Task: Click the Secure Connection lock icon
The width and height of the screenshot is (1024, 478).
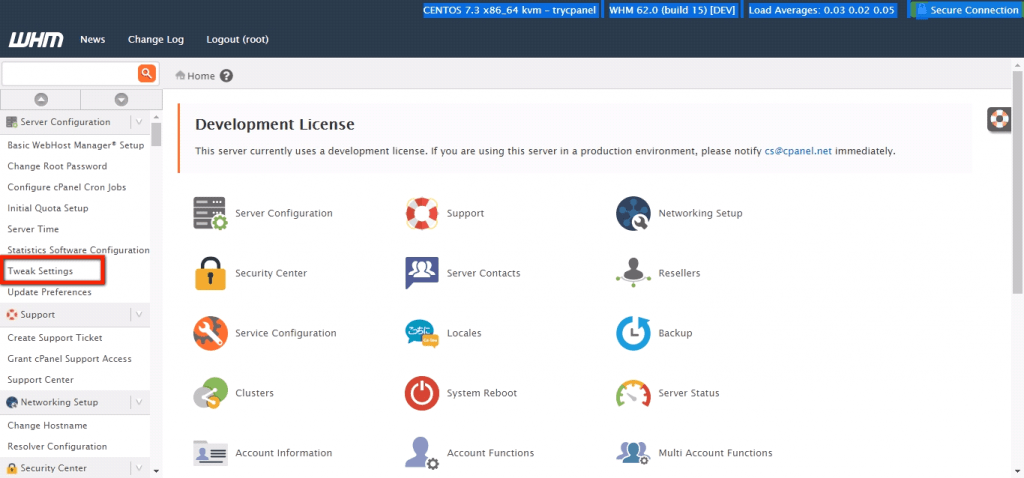Action: click(x=921, y=10)
